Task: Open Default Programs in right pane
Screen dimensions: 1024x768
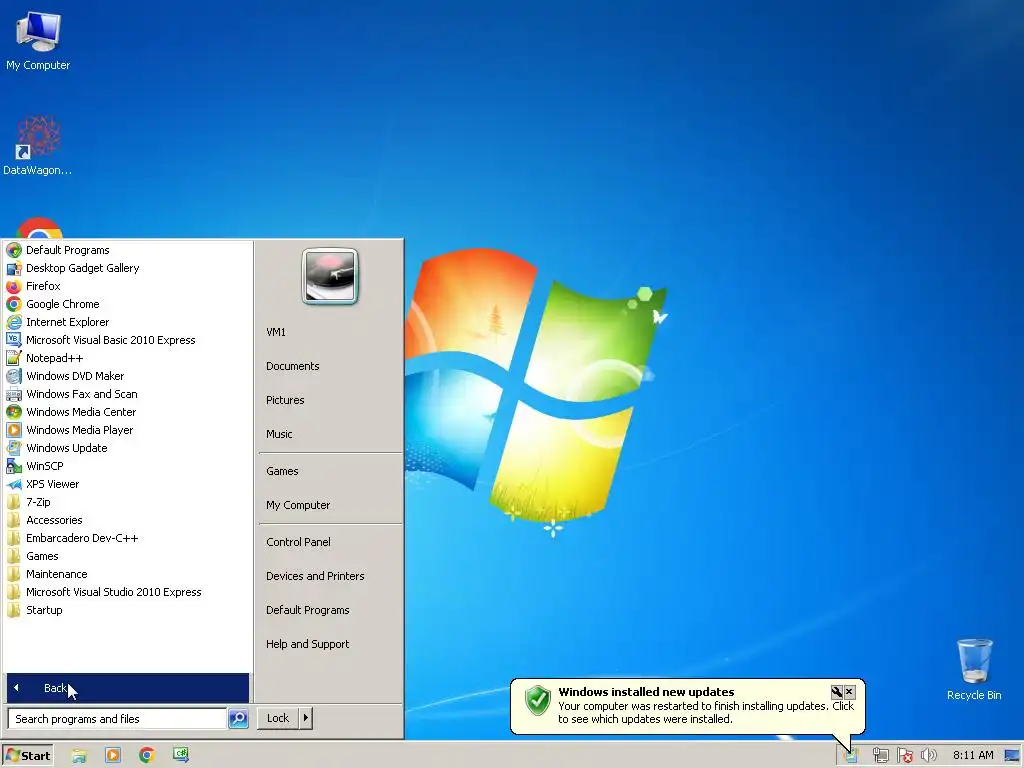Action: click(x=308, y=610)
